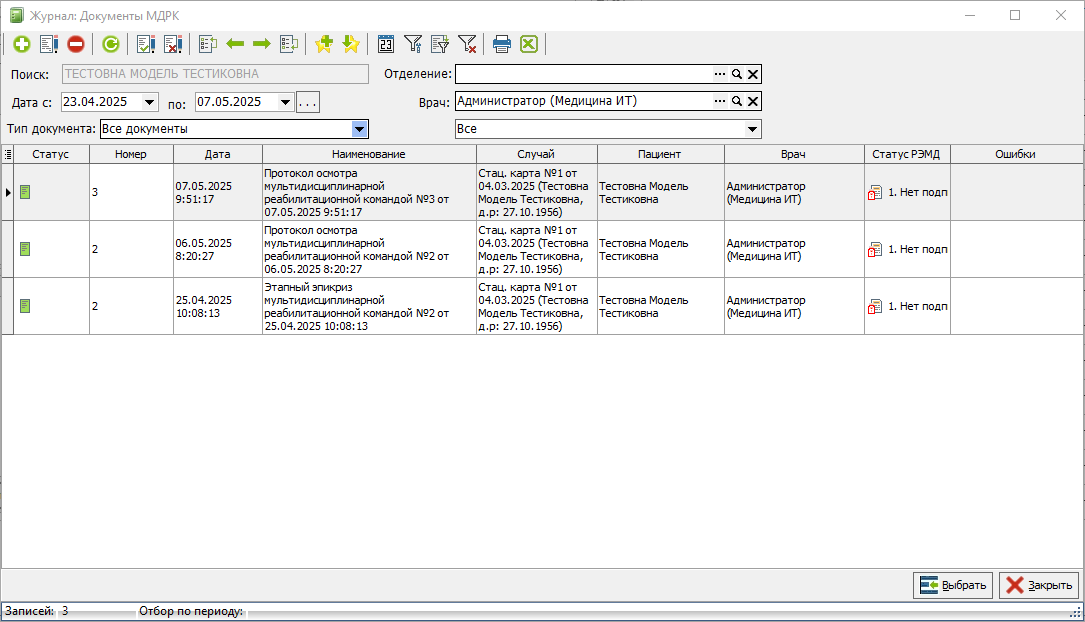The height and width of the screenshot is (622, 1085).
Task: Click patient cell in the 06.05.2025 row
Action: tap(660, 249)
